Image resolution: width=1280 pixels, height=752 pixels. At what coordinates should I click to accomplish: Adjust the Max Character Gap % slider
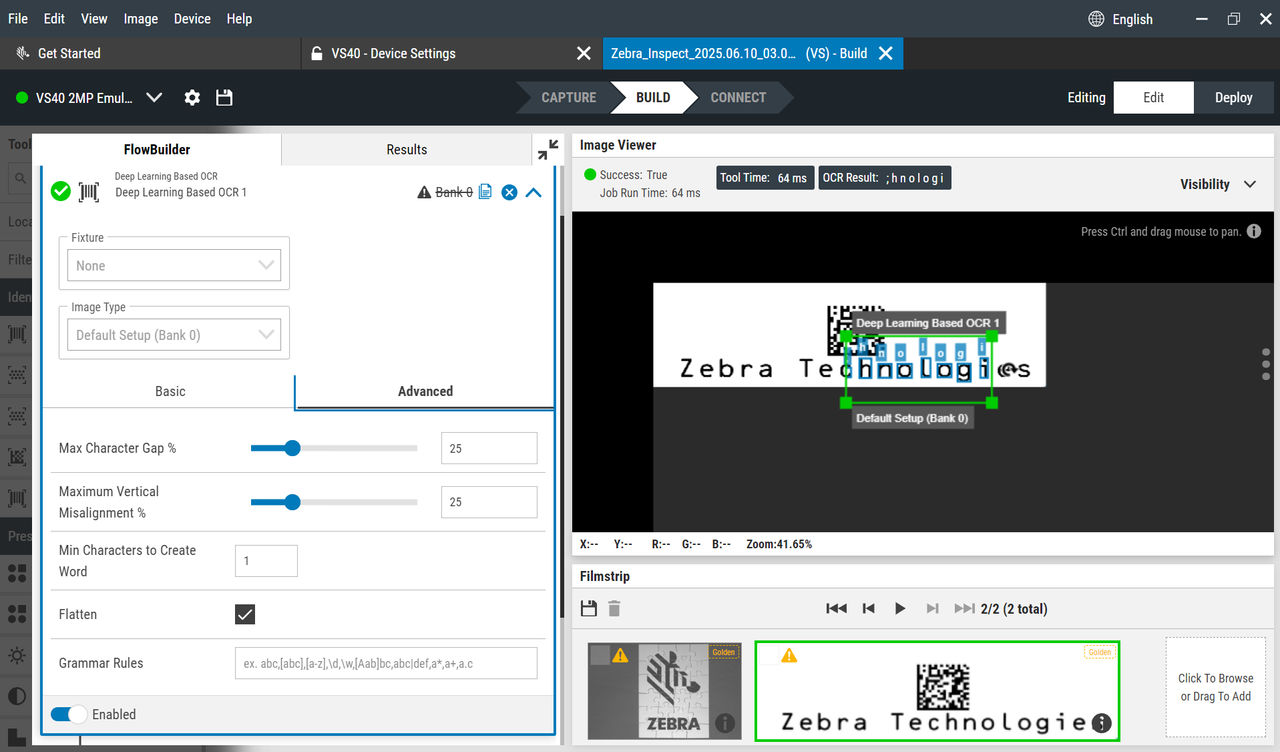[334, 448]
